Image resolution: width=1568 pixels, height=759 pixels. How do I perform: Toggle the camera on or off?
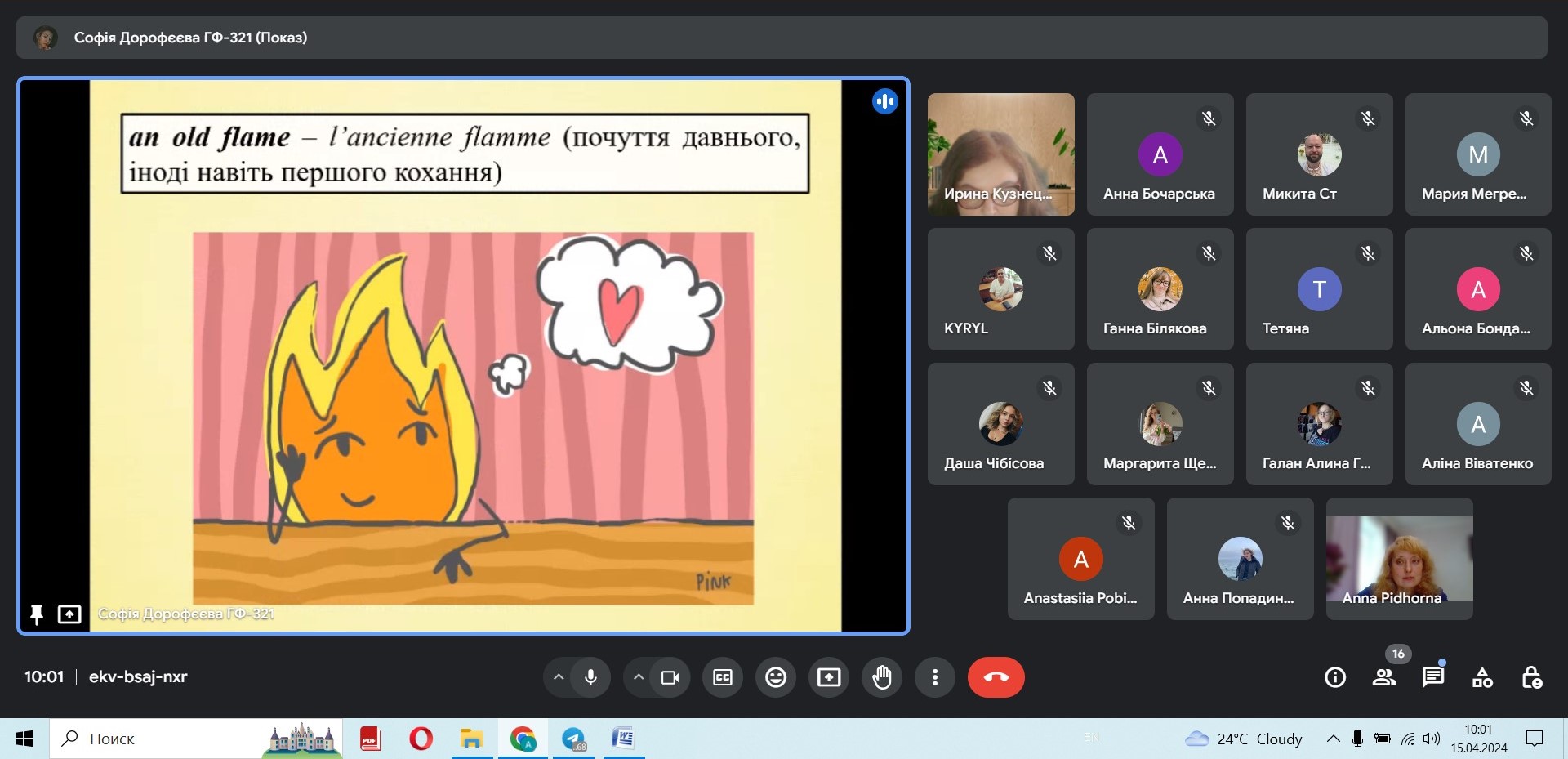point(670,677)
